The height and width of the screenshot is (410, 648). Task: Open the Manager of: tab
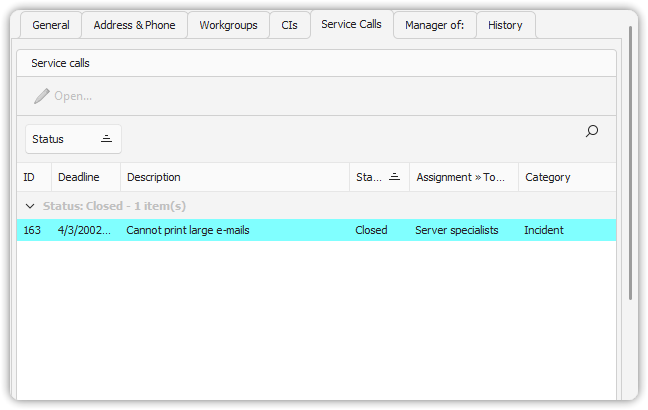pyautogui.click(x=434, y=25)
